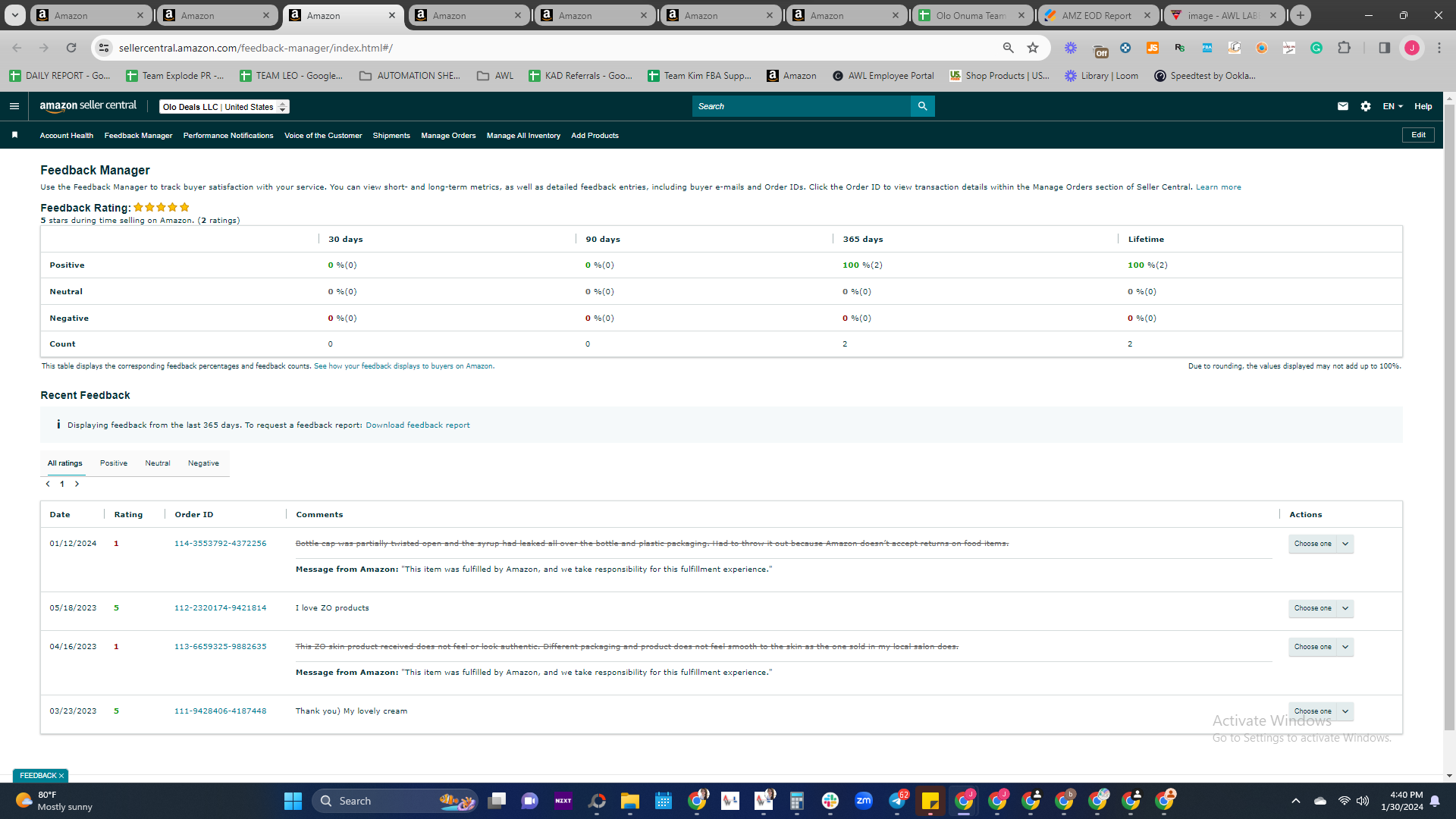Image resolution: width=1456 pixels, height=819 pixels.
Task: Open the tab search dropdown arrow
Action: pos(15,15)
